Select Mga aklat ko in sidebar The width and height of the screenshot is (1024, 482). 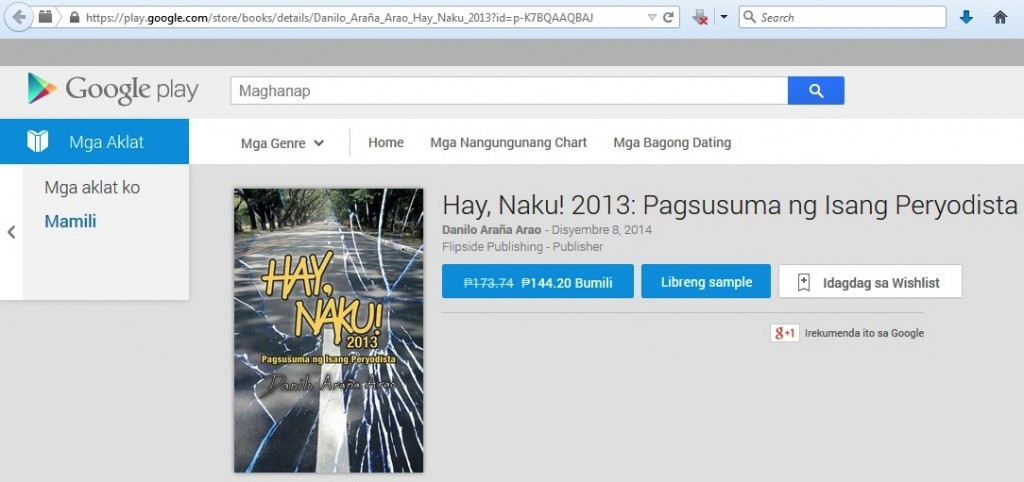tap(92, 188)
